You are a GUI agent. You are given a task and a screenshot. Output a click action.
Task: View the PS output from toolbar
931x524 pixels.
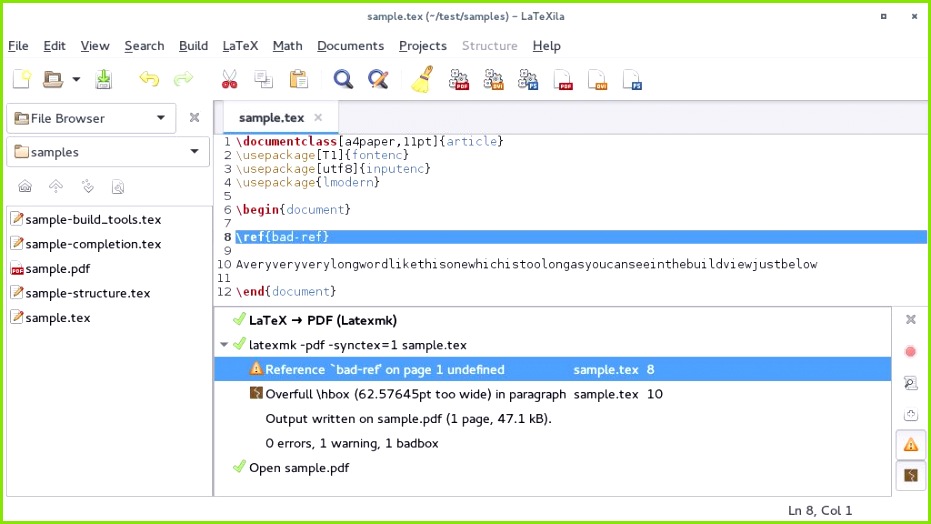(632, 79)
